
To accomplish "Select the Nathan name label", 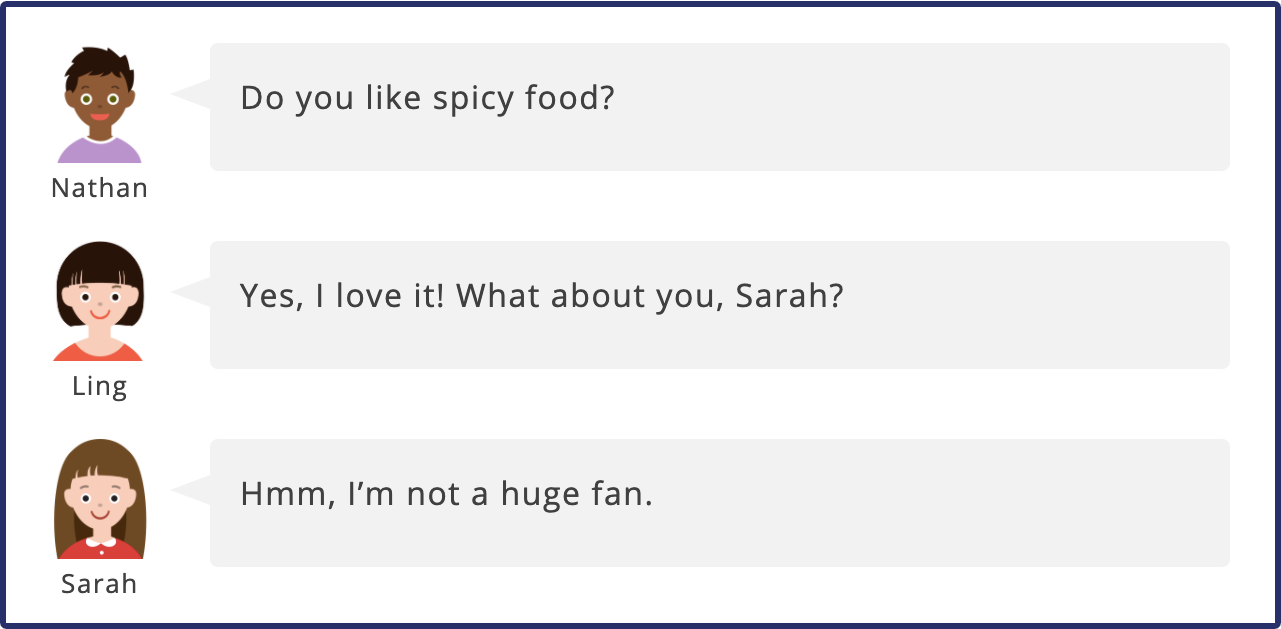I will pyautogui.click(x=99, y=188).
